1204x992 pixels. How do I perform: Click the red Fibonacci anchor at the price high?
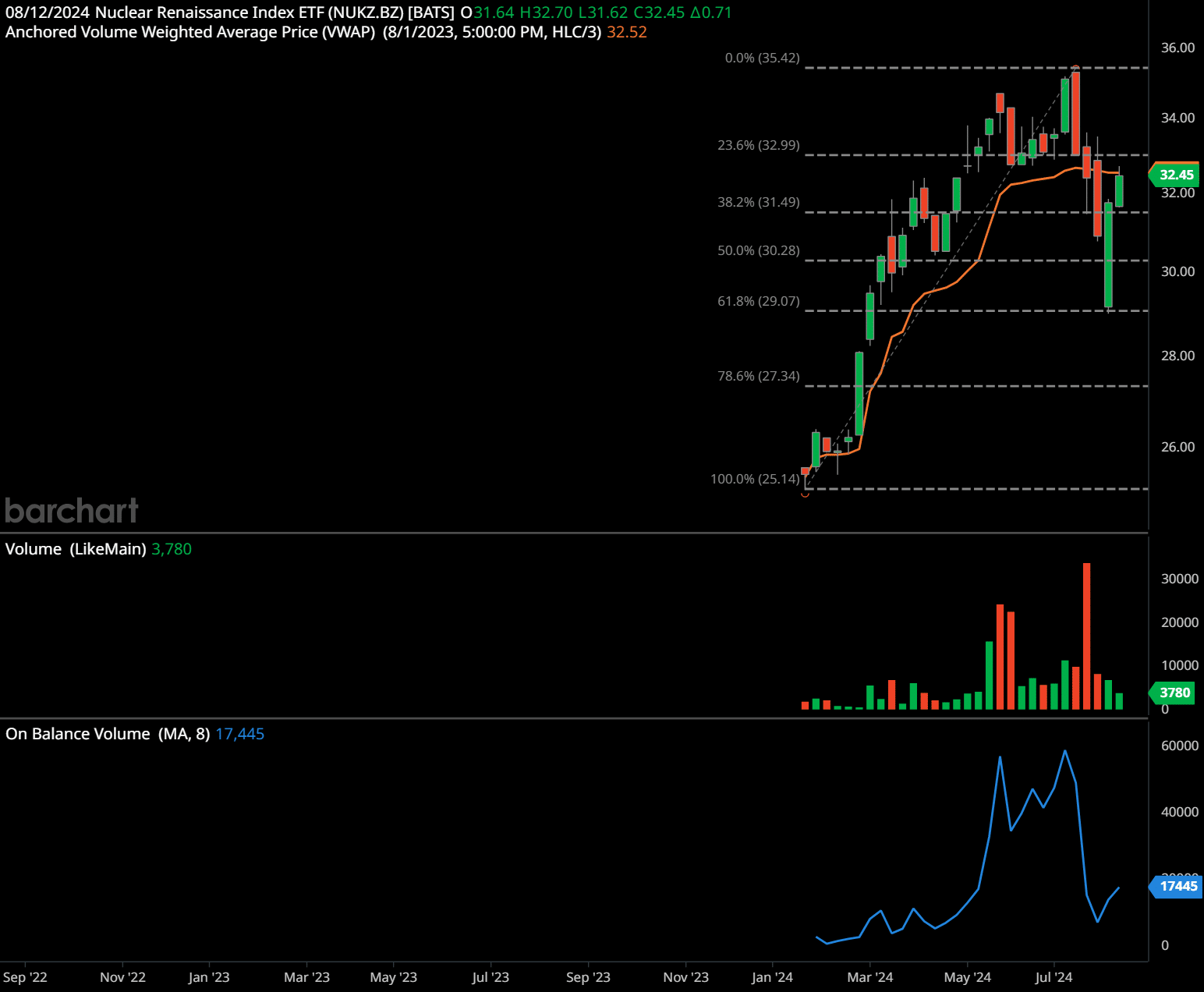coord(1075,67)
